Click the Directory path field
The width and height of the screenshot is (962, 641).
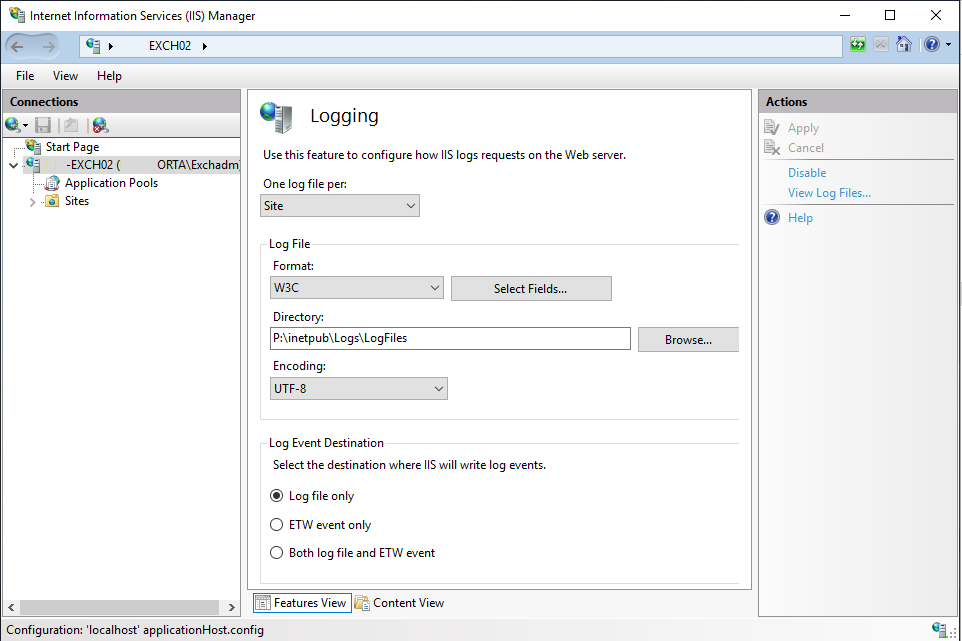coord(450,338)
